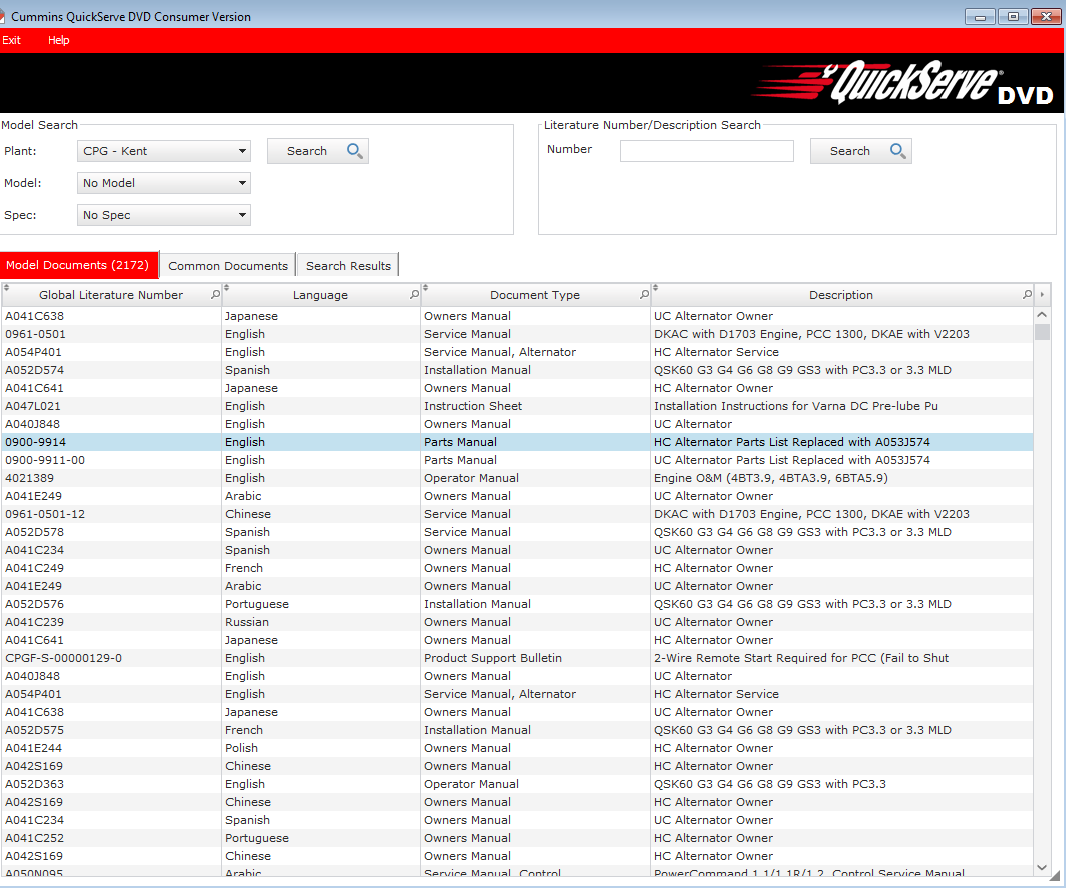This screenshot has width=1066, height=888.
Task: Expand the Spec dropdown list
Action: [164, 215]
